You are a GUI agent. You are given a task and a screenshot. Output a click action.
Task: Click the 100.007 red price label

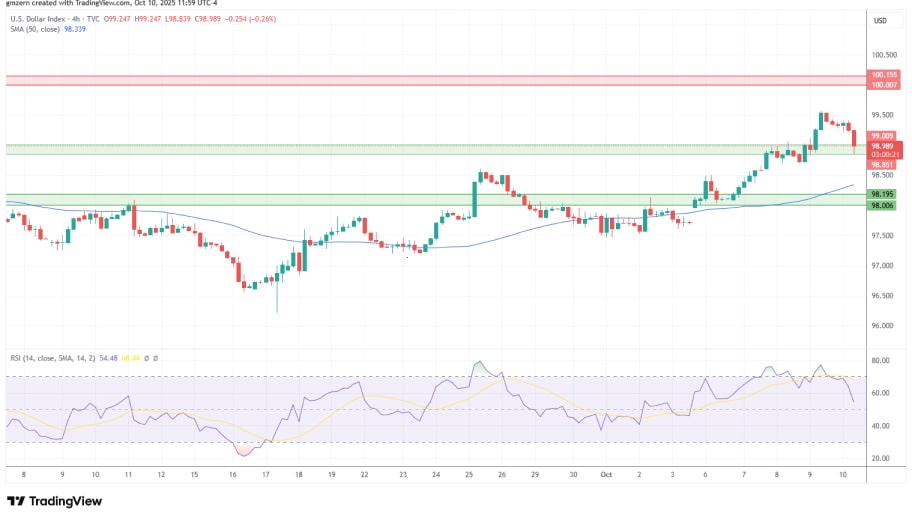click(883, 85)
